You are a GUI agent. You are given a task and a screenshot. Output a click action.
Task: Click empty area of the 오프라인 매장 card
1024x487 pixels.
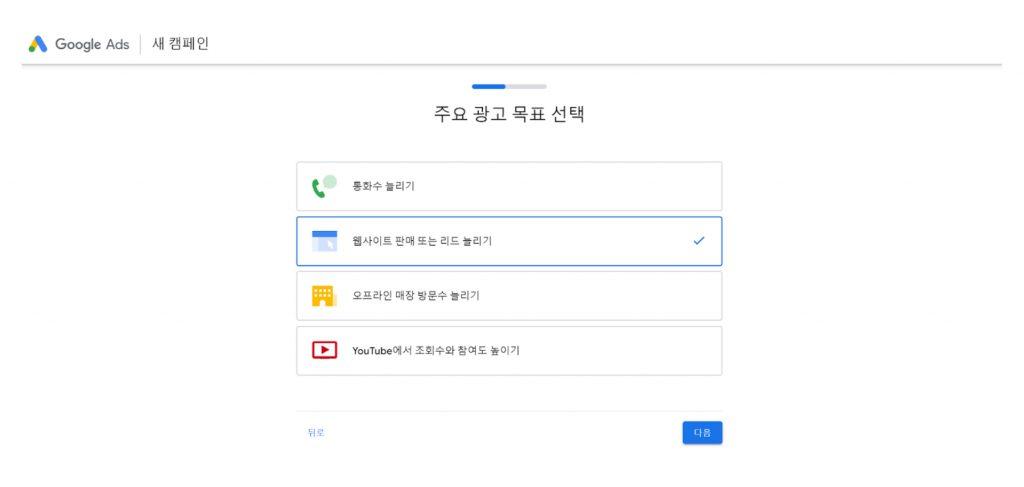pyautogui.click(x=601, y=296)
